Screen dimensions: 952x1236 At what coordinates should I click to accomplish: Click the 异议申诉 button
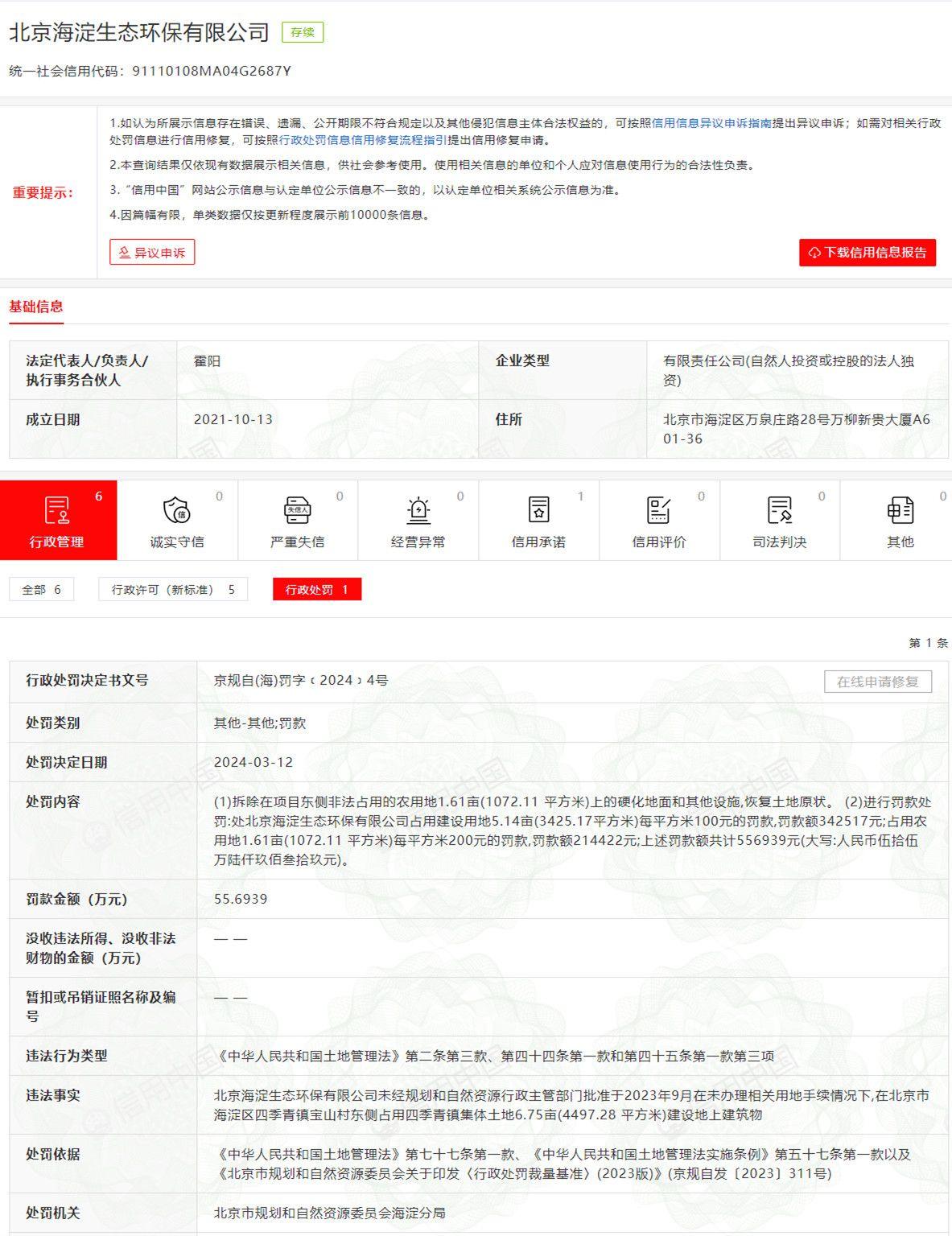pyautogui.click(x=152, y=253)
